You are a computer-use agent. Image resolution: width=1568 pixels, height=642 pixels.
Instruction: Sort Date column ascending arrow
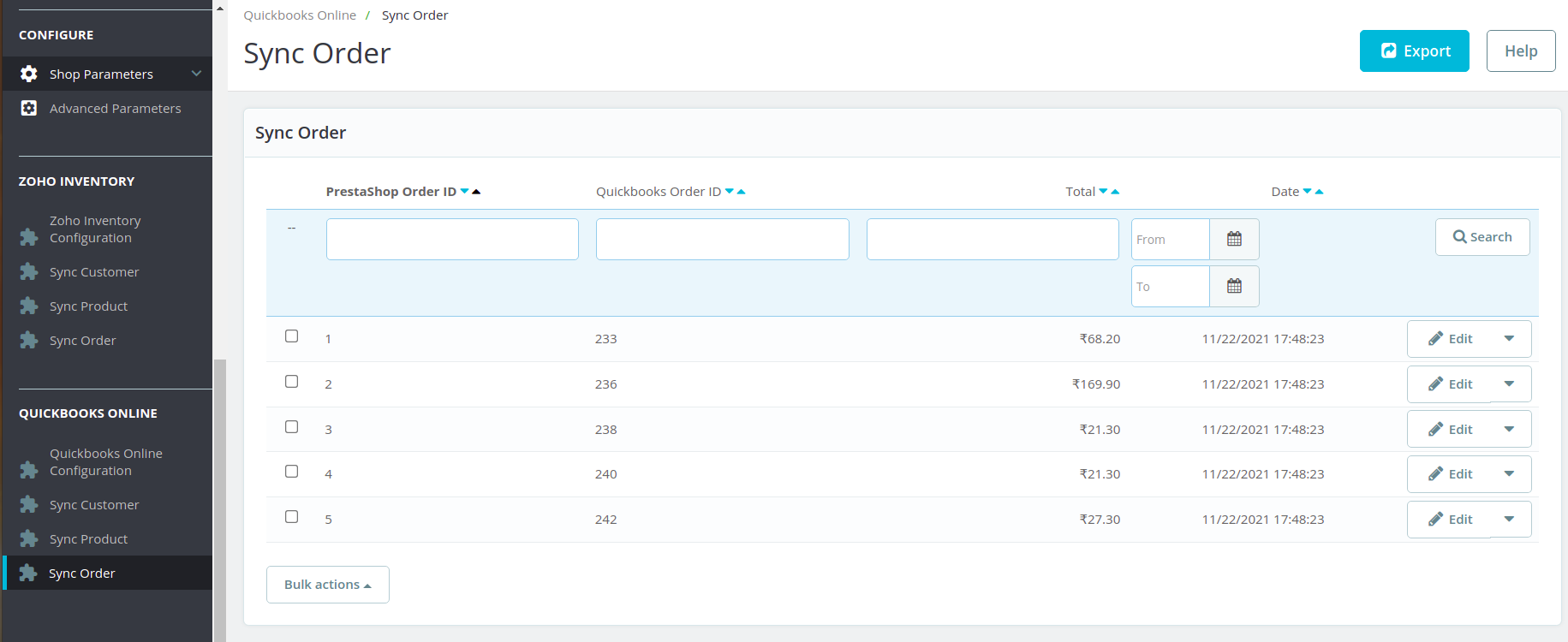click(1319, 192)
